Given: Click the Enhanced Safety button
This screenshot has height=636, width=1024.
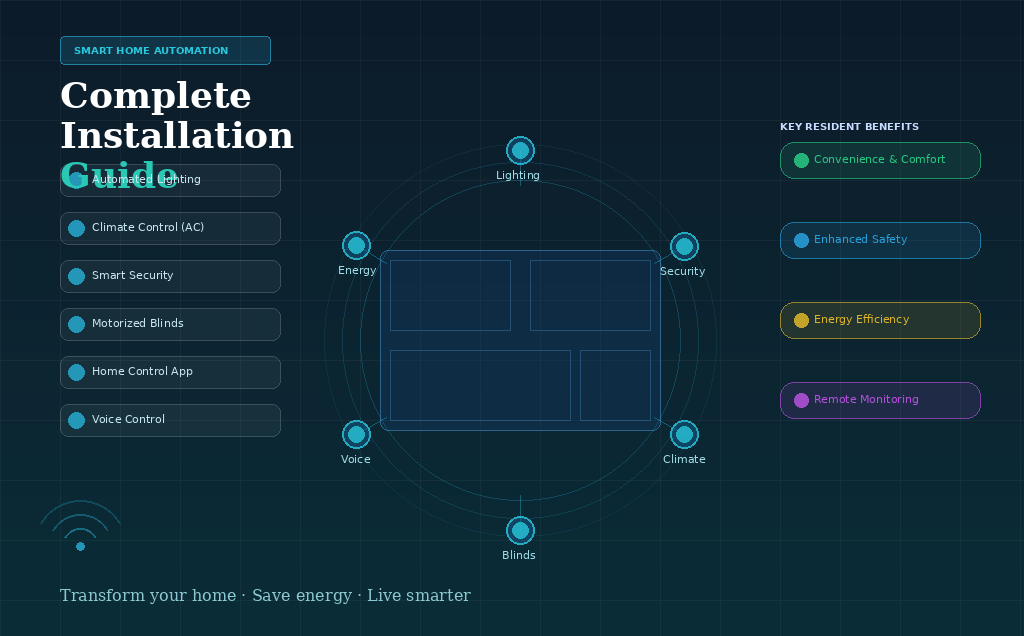Looking at the screenshot, I should tap(880, 240).
